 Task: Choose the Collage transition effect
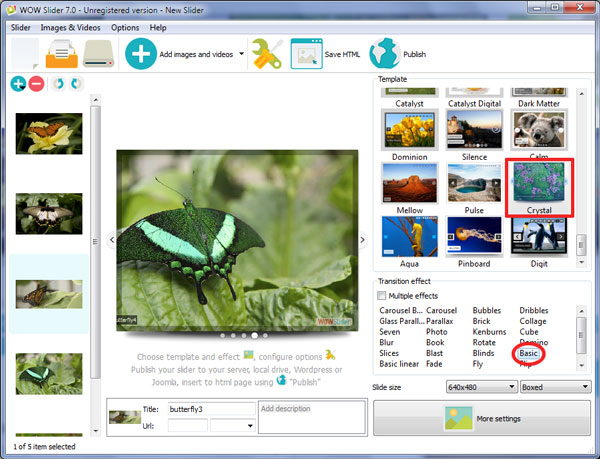(533, 321)
